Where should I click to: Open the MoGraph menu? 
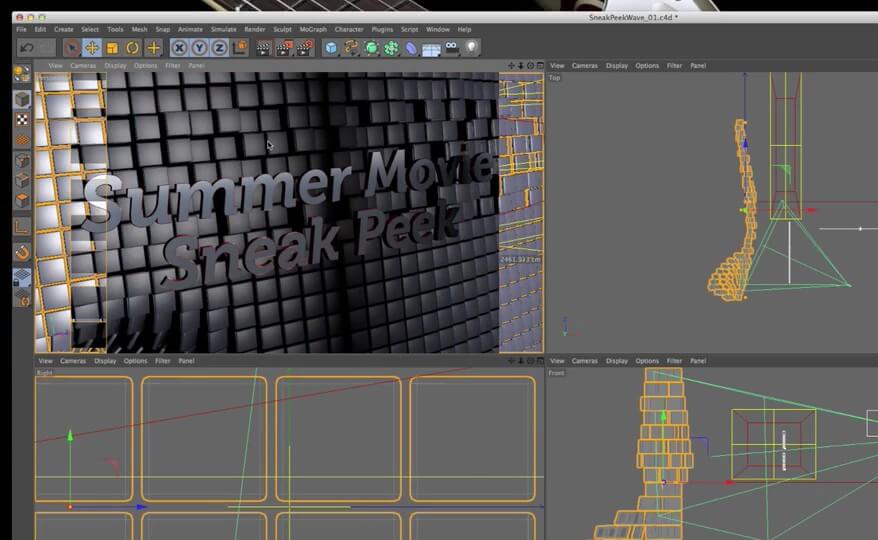pyautogui.click(x=312, y=30)
